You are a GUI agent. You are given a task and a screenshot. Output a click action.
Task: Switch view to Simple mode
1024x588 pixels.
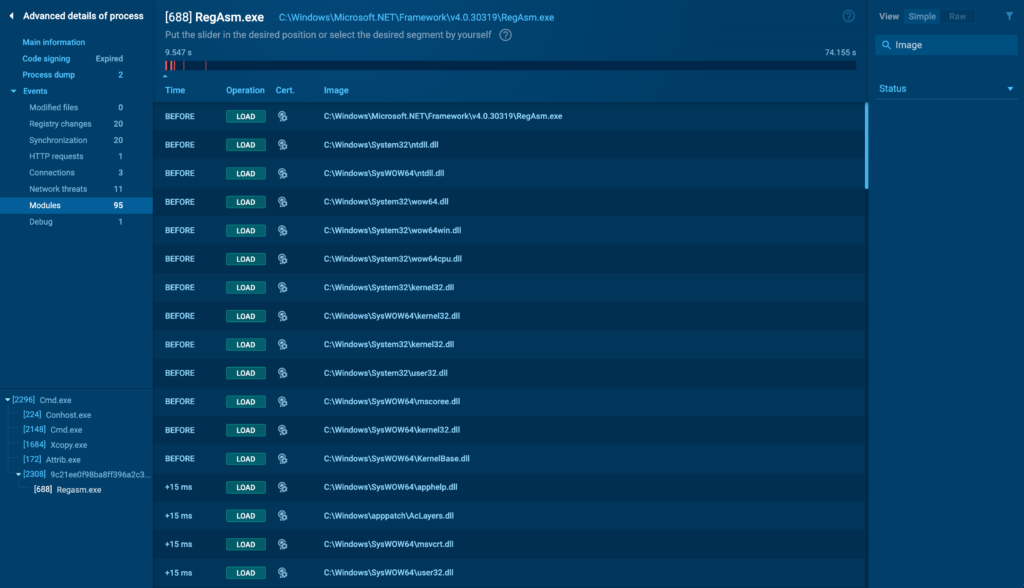pos(922,16)
